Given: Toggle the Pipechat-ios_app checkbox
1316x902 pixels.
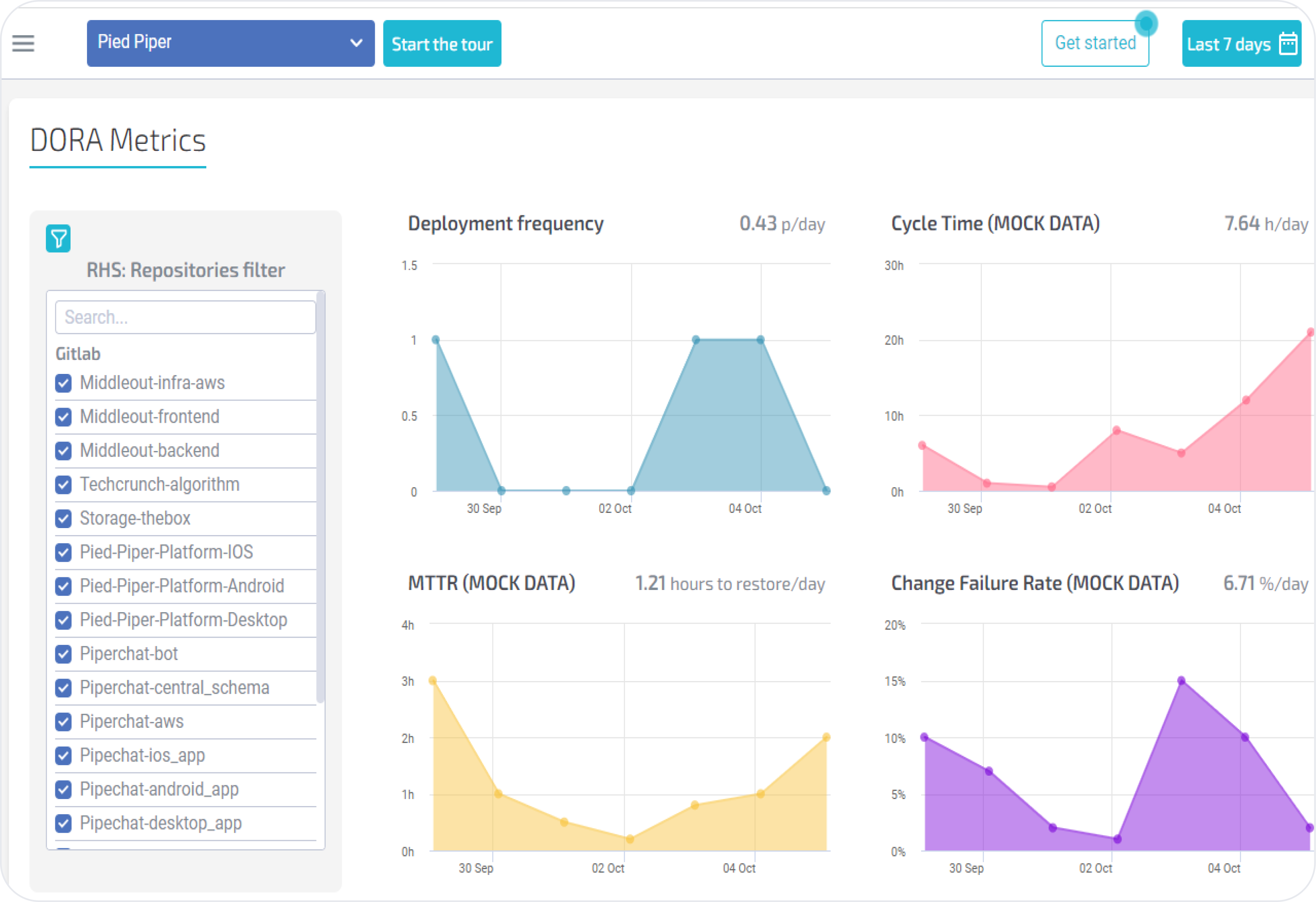Looking at the screenshot, I should tap(64, 756).
